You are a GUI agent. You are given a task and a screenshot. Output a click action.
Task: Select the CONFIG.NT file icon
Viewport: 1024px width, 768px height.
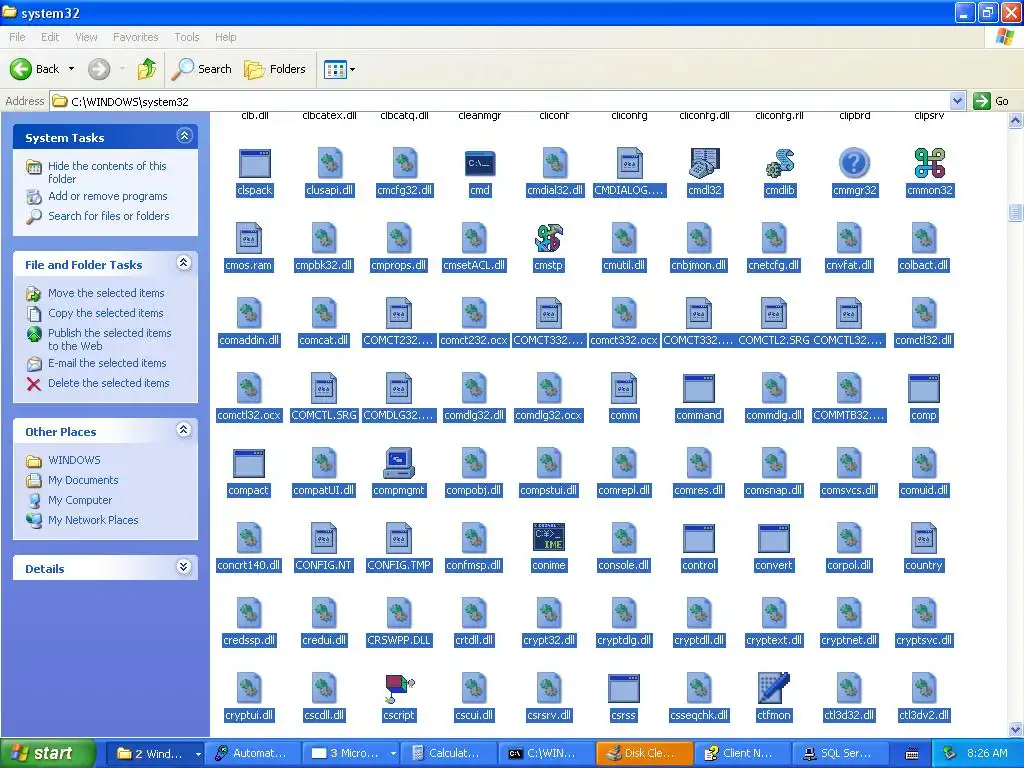[323, 538]
